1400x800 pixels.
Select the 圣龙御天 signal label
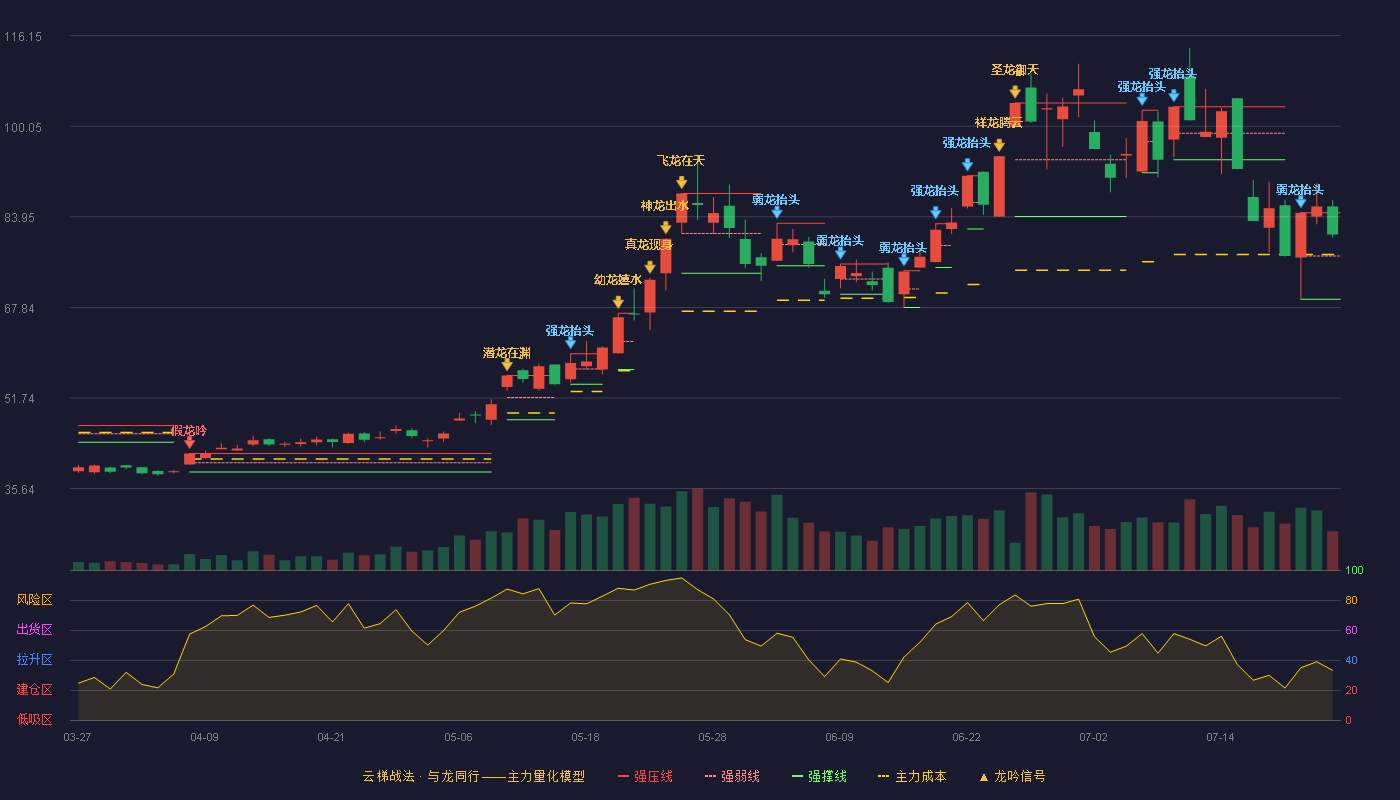(1015, 70)
